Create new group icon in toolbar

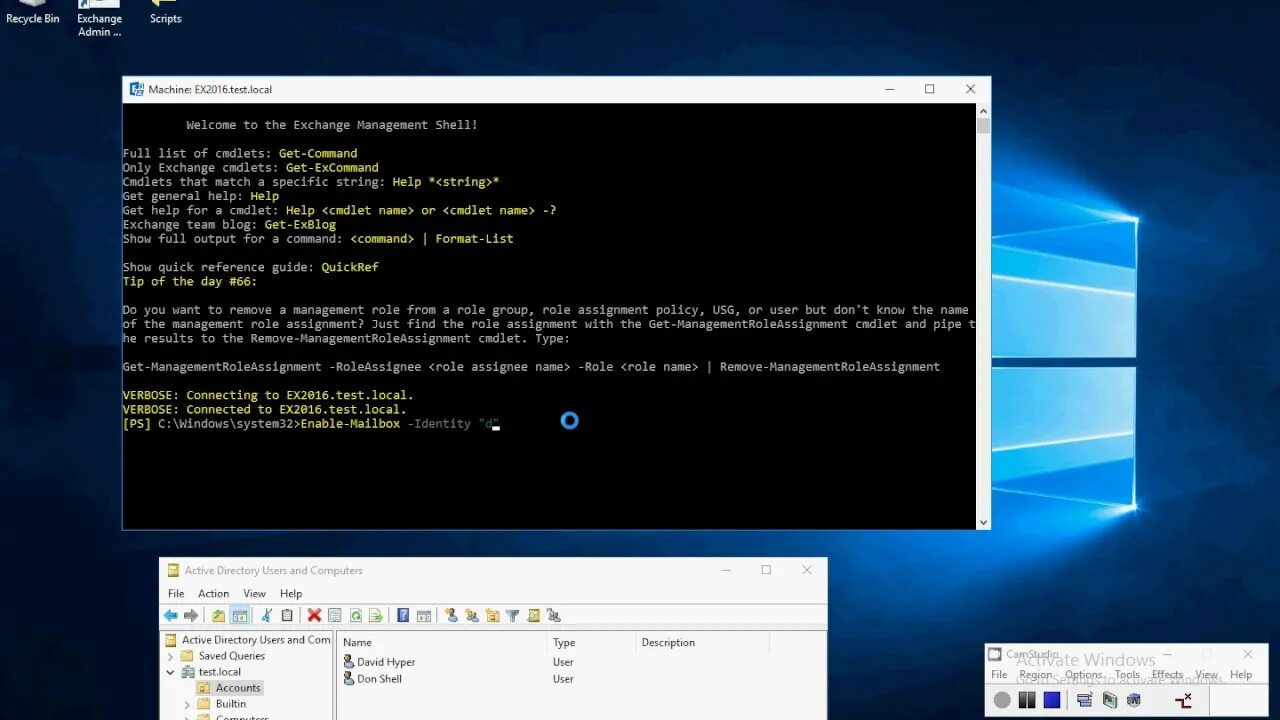pos(472,616)
